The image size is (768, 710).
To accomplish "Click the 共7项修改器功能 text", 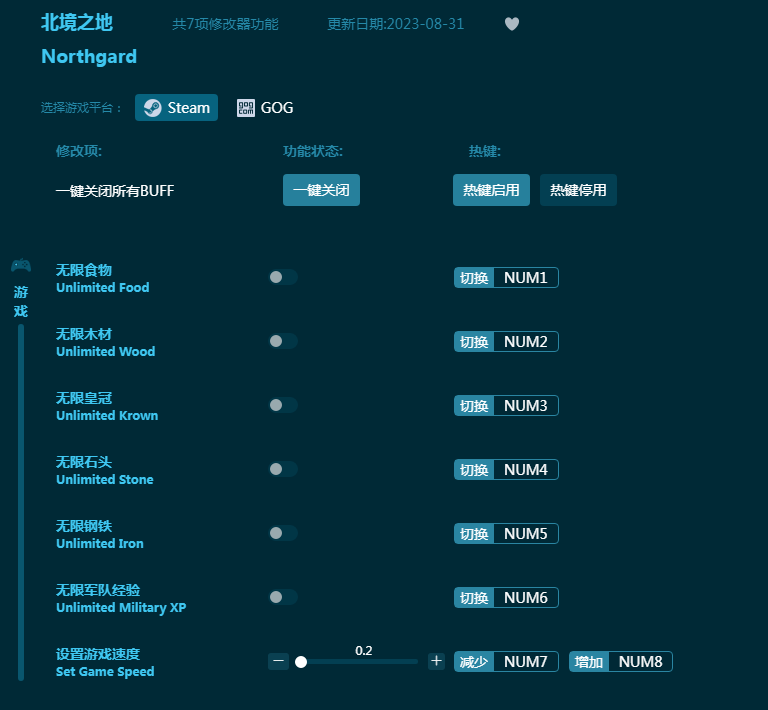I will click(x=225, y=24).
